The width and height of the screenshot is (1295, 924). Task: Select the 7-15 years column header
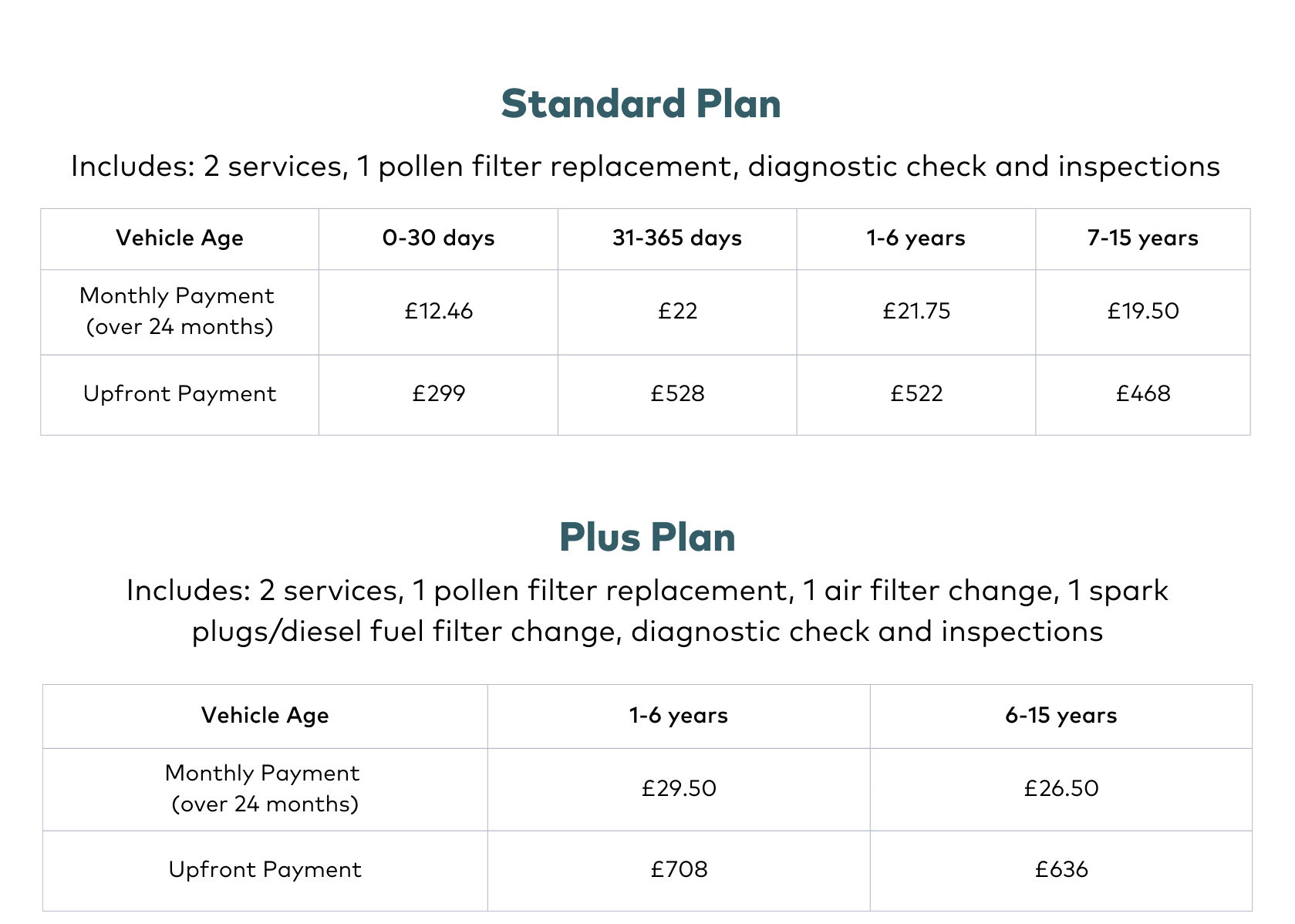click(1143, 238)
